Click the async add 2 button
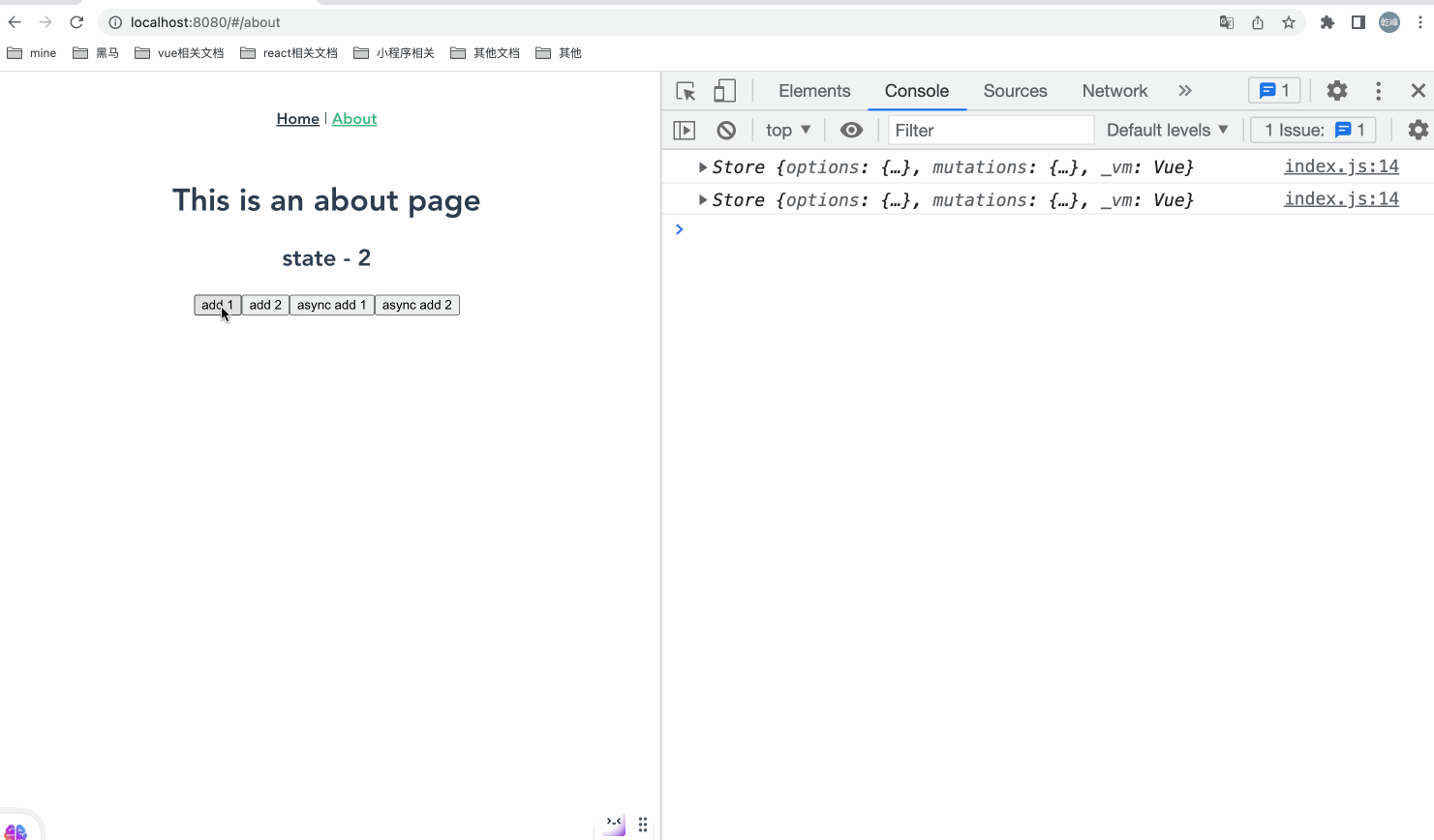The width and height of the screenshot is (1434, 840). click(417, 305)
